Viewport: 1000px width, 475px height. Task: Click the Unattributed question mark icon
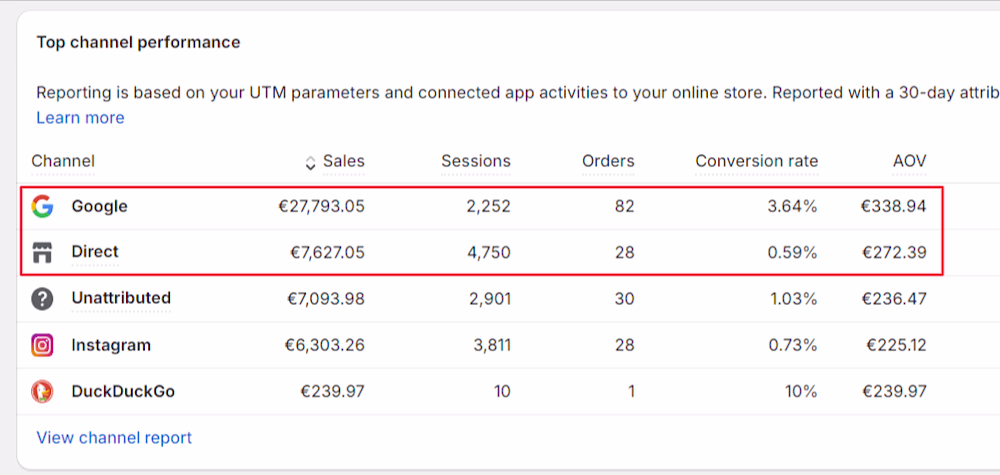(42, 299)
